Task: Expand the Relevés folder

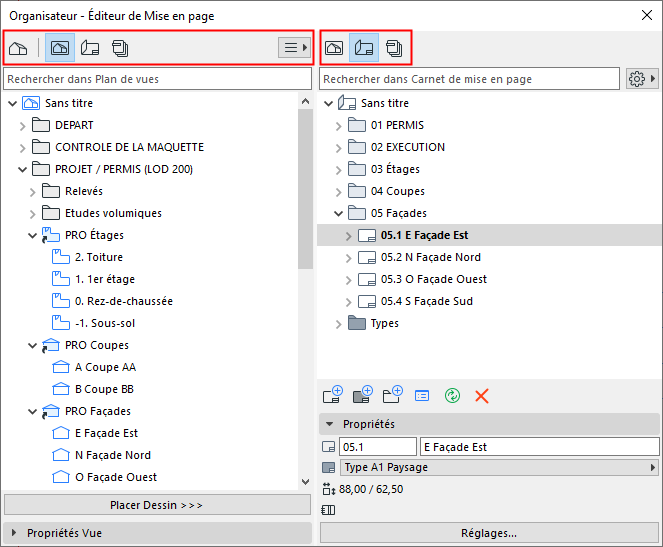Action: pyautogui.click(x=33, y=191)
